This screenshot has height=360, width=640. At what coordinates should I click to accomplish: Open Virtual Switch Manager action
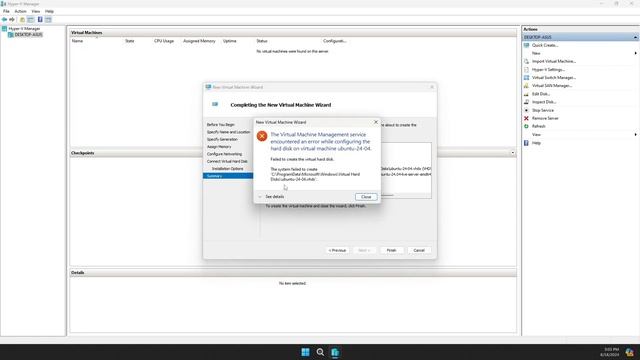(553, 78)
